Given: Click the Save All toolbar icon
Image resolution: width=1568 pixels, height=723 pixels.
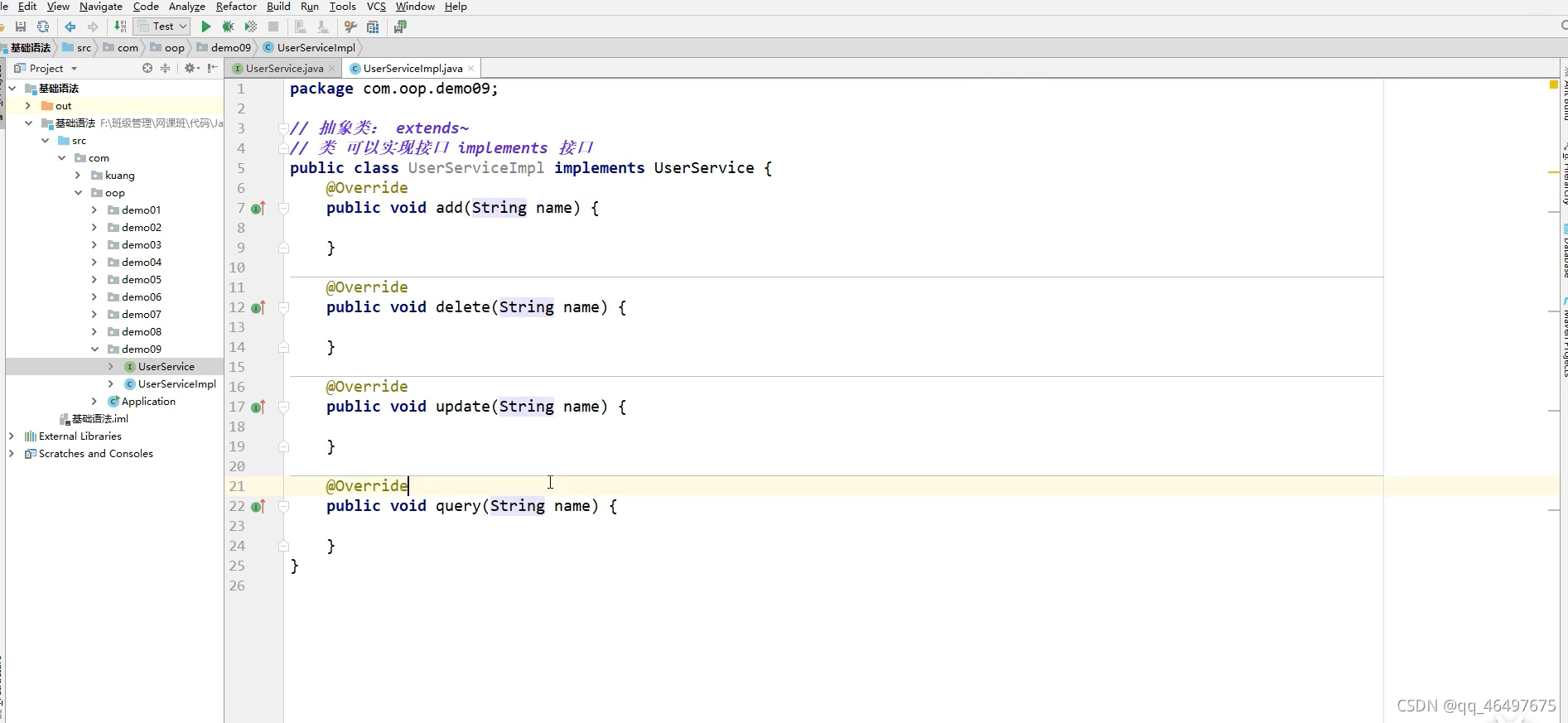Looking at the screenshot, I should (x=22, y=27).
